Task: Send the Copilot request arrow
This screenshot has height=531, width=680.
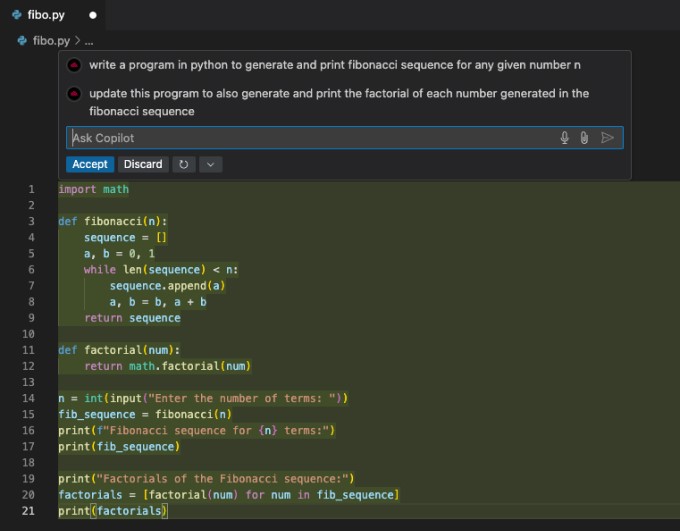Action: pos(607,138)
